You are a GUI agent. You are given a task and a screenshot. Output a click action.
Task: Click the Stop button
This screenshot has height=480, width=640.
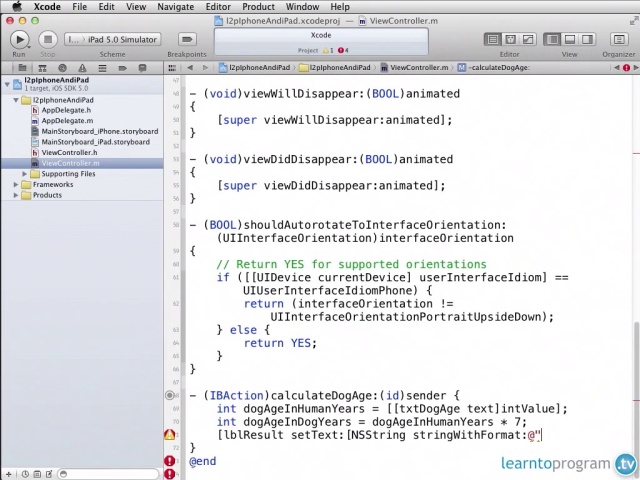(48, 40)
